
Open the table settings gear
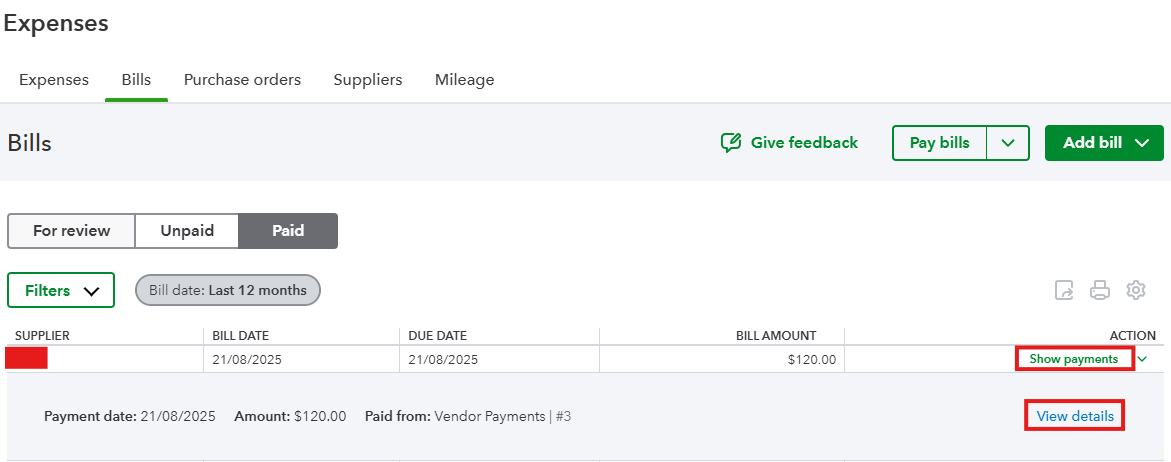[1136, 291]
